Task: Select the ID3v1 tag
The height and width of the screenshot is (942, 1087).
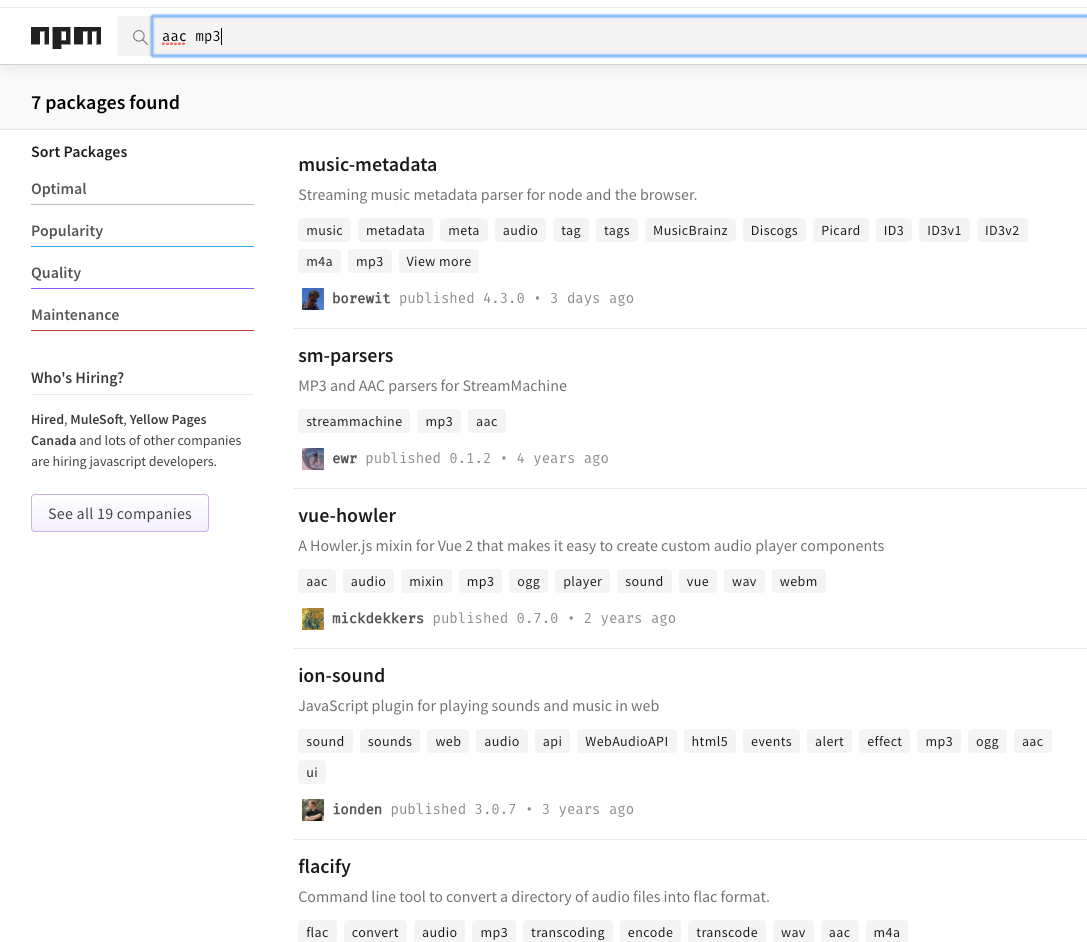Action: pyautogui.click(x=944, y=230)
